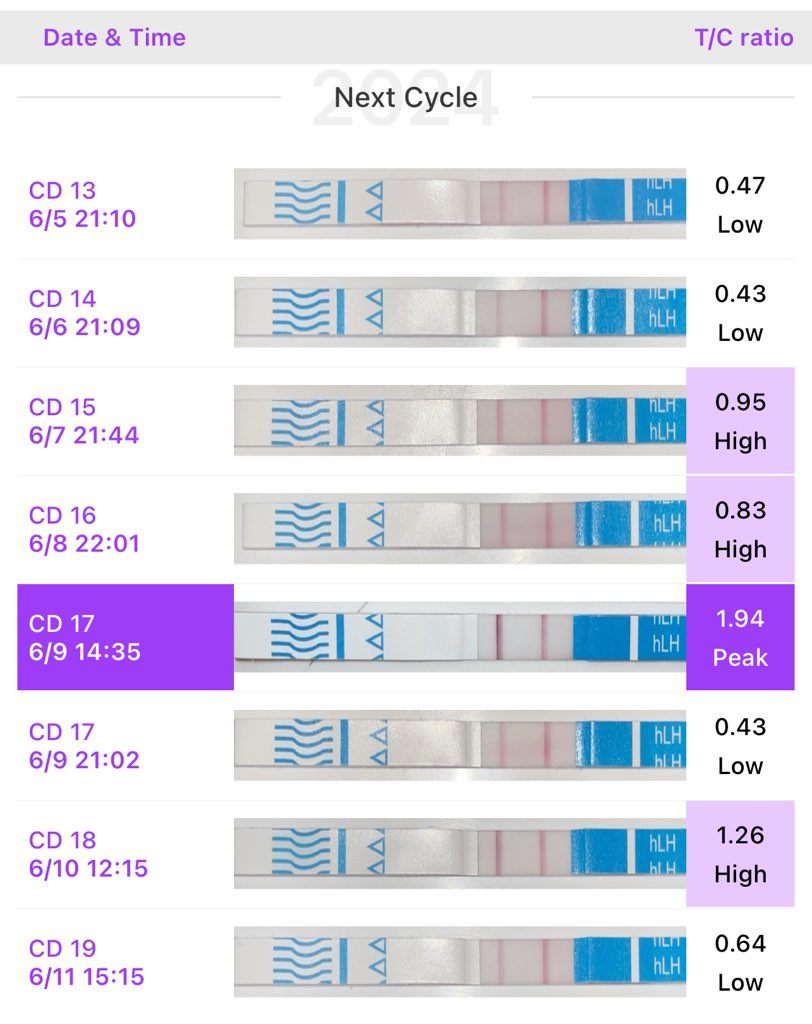Screen dimensions: 812x1024
Task: Open the CD 14 test strip photo
Action: click(460, 312)
